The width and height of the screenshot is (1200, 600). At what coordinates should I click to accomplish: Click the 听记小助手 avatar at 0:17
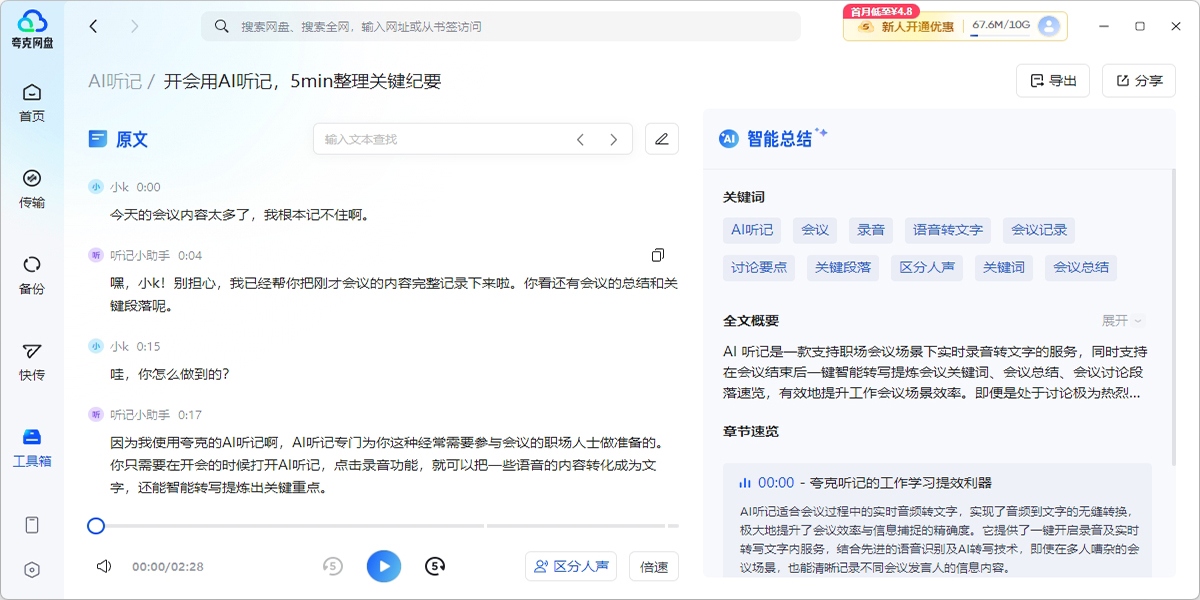[96, 414]
